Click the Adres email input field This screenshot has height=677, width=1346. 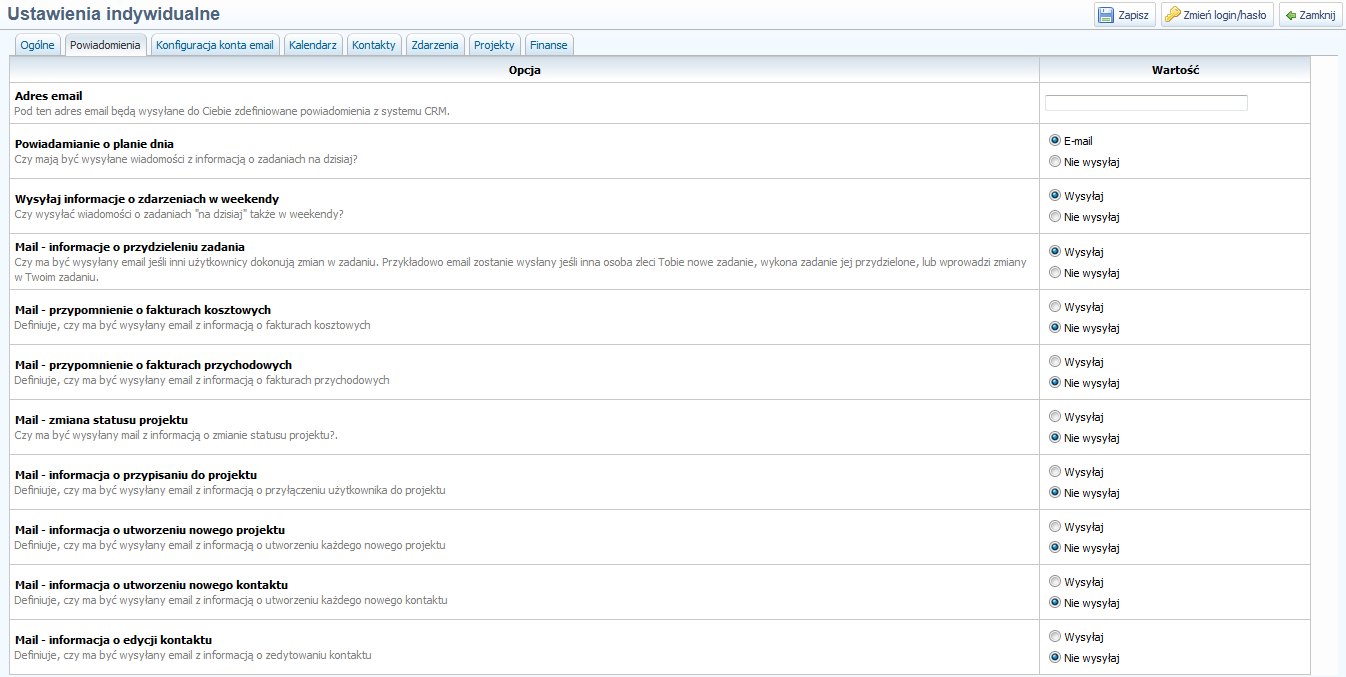(1146, 103)
